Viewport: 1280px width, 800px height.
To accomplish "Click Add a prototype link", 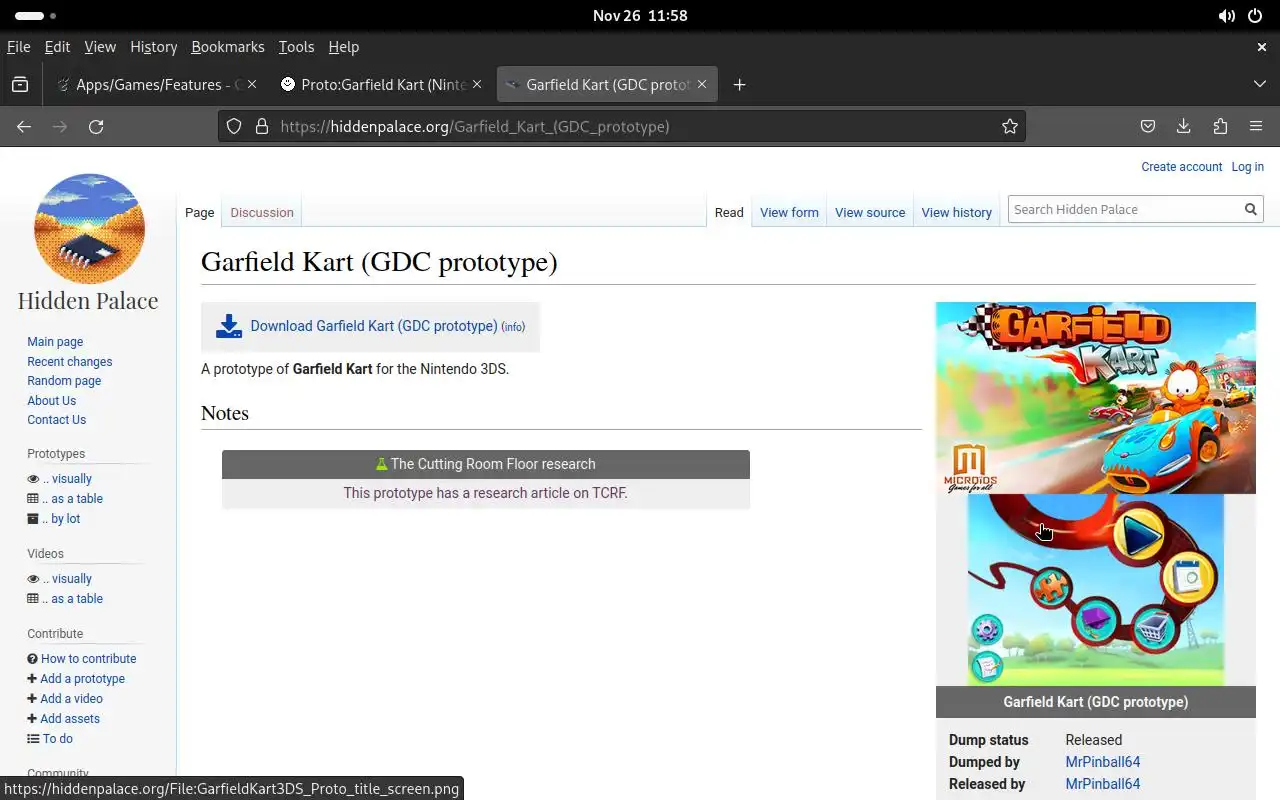I will coord(82,679).
